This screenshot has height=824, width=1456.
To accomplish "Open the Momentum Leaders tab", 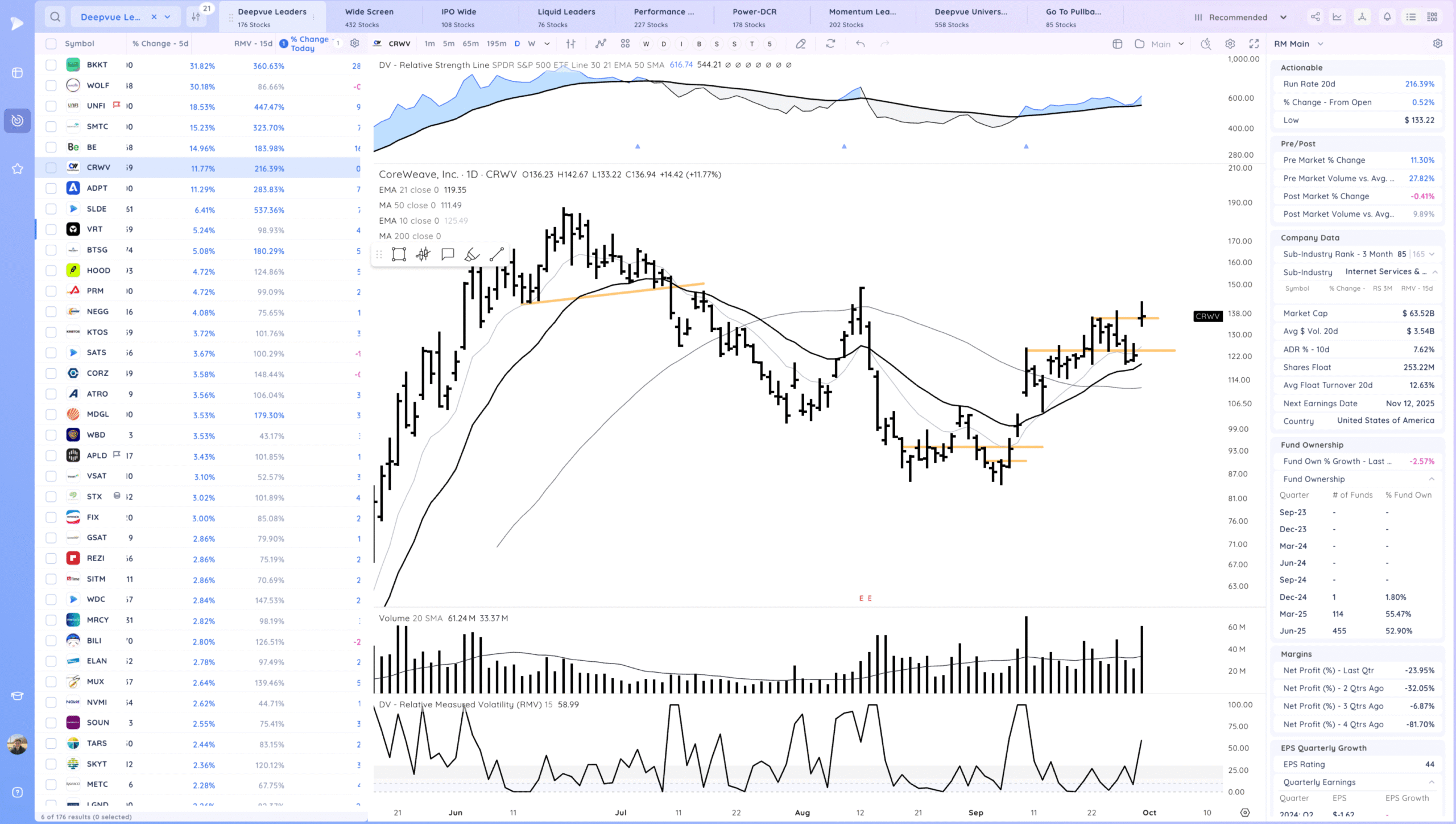I will [x=862, y=17].
